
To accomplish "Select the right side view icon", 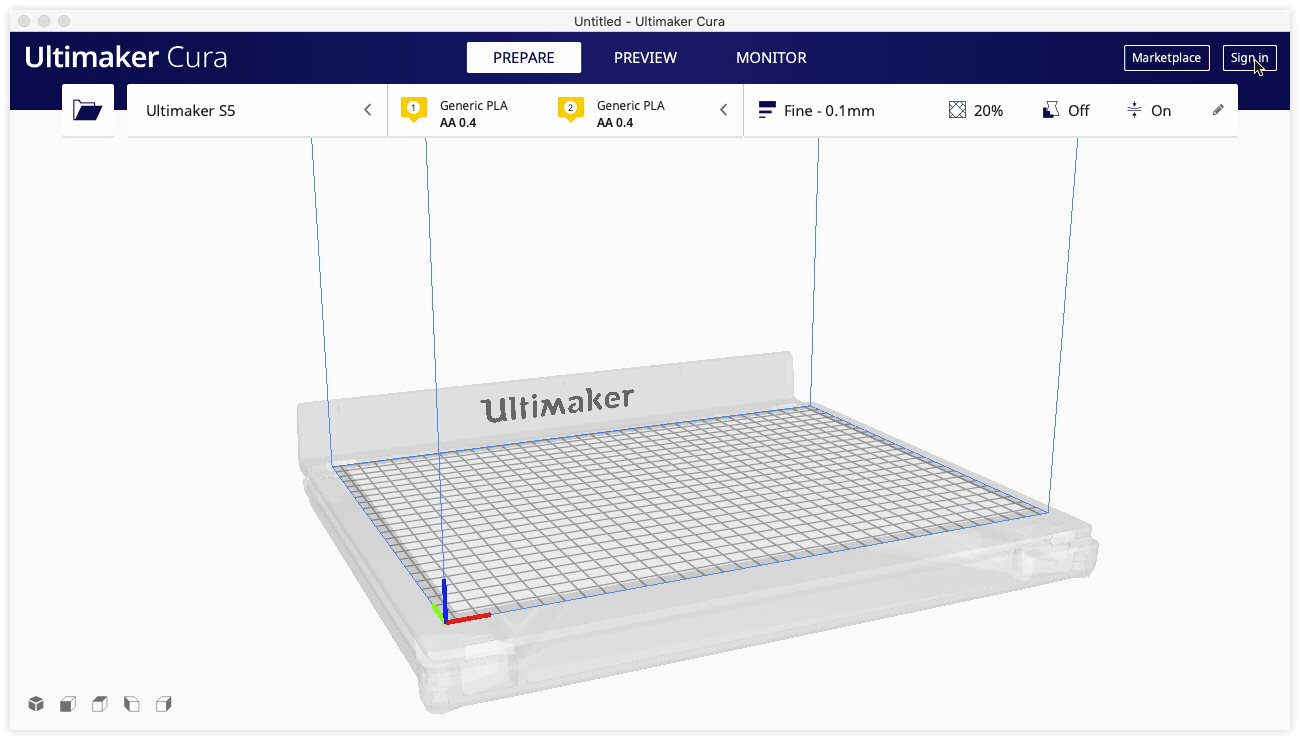I will click(163, 704).
